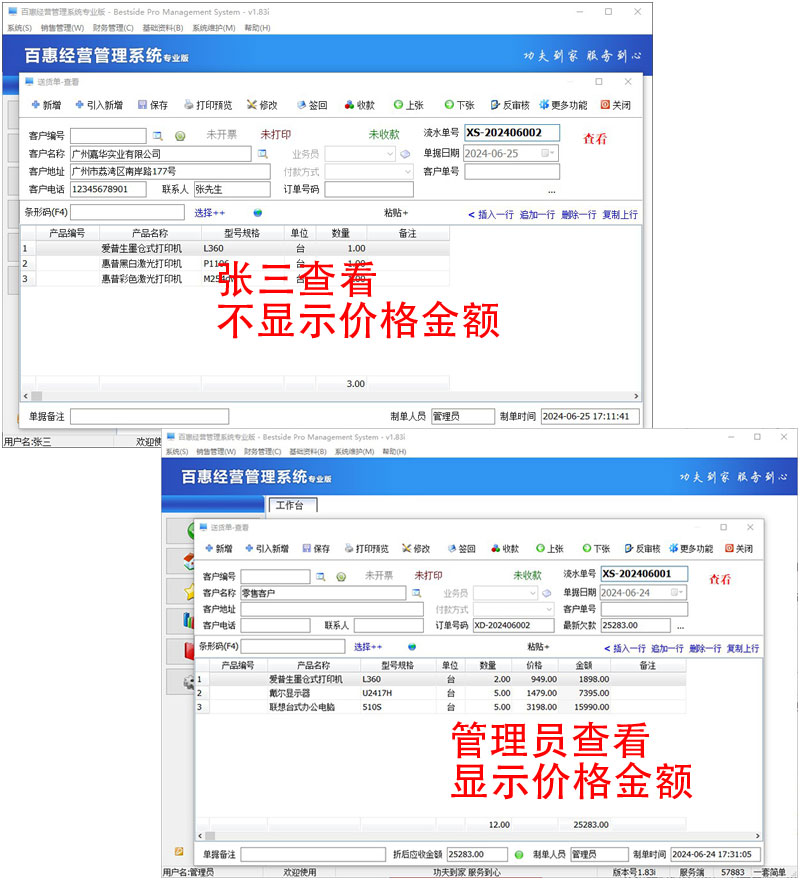The width and height of the screenshot is (800, 880).
Task: Click 金额 cell 15990.00 in lower table
Action: [584, 707]
